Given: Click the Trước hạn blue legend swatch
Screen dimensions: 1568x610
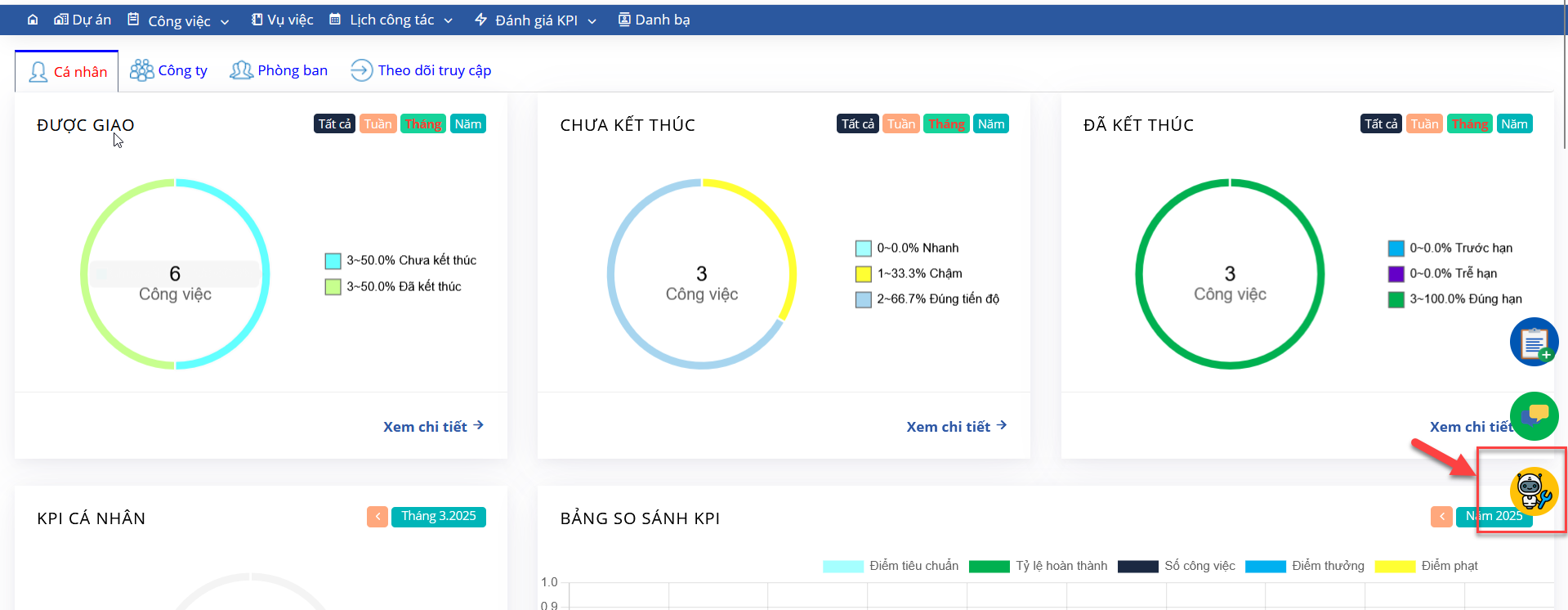Looking at the screenshot, I should (1396, 249).
